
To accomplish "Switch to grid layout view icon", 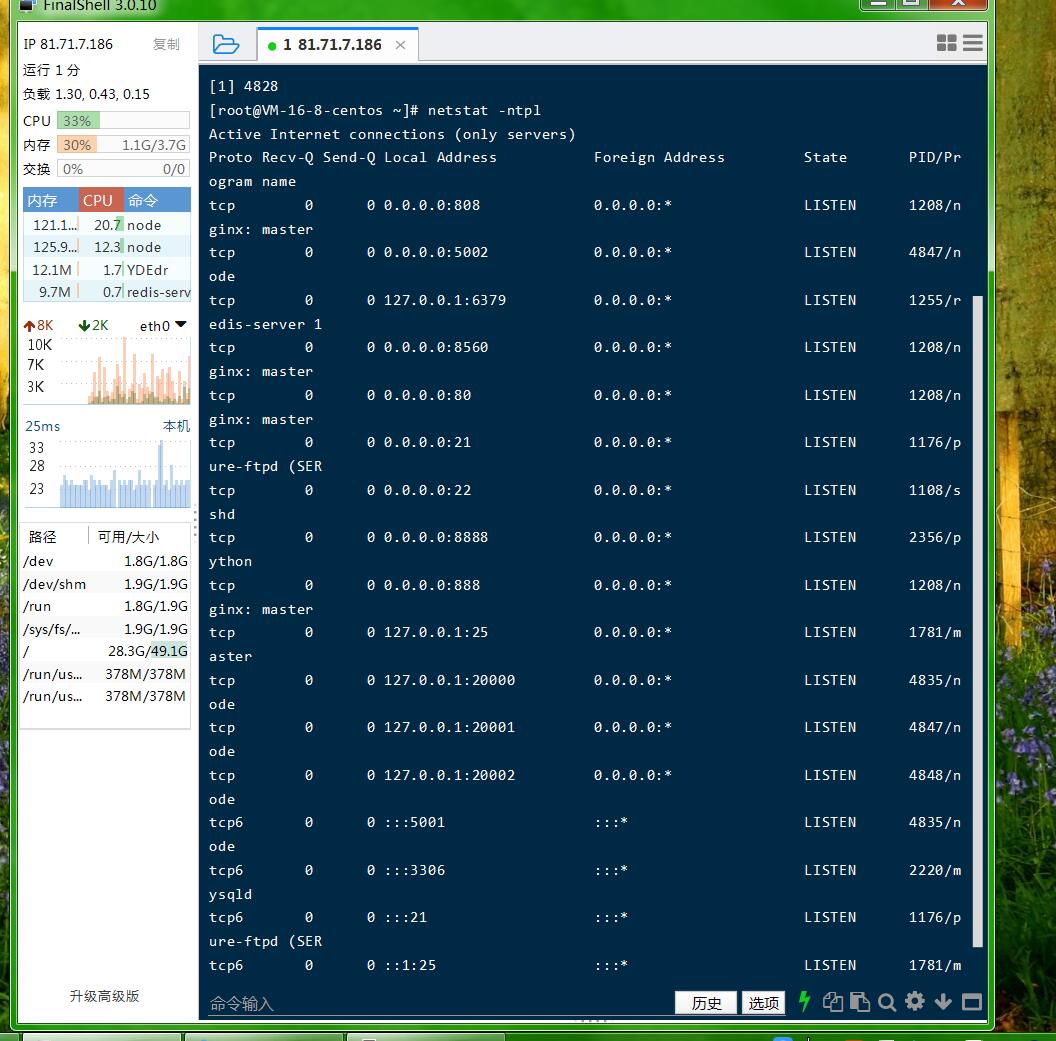I will point(946,43).
